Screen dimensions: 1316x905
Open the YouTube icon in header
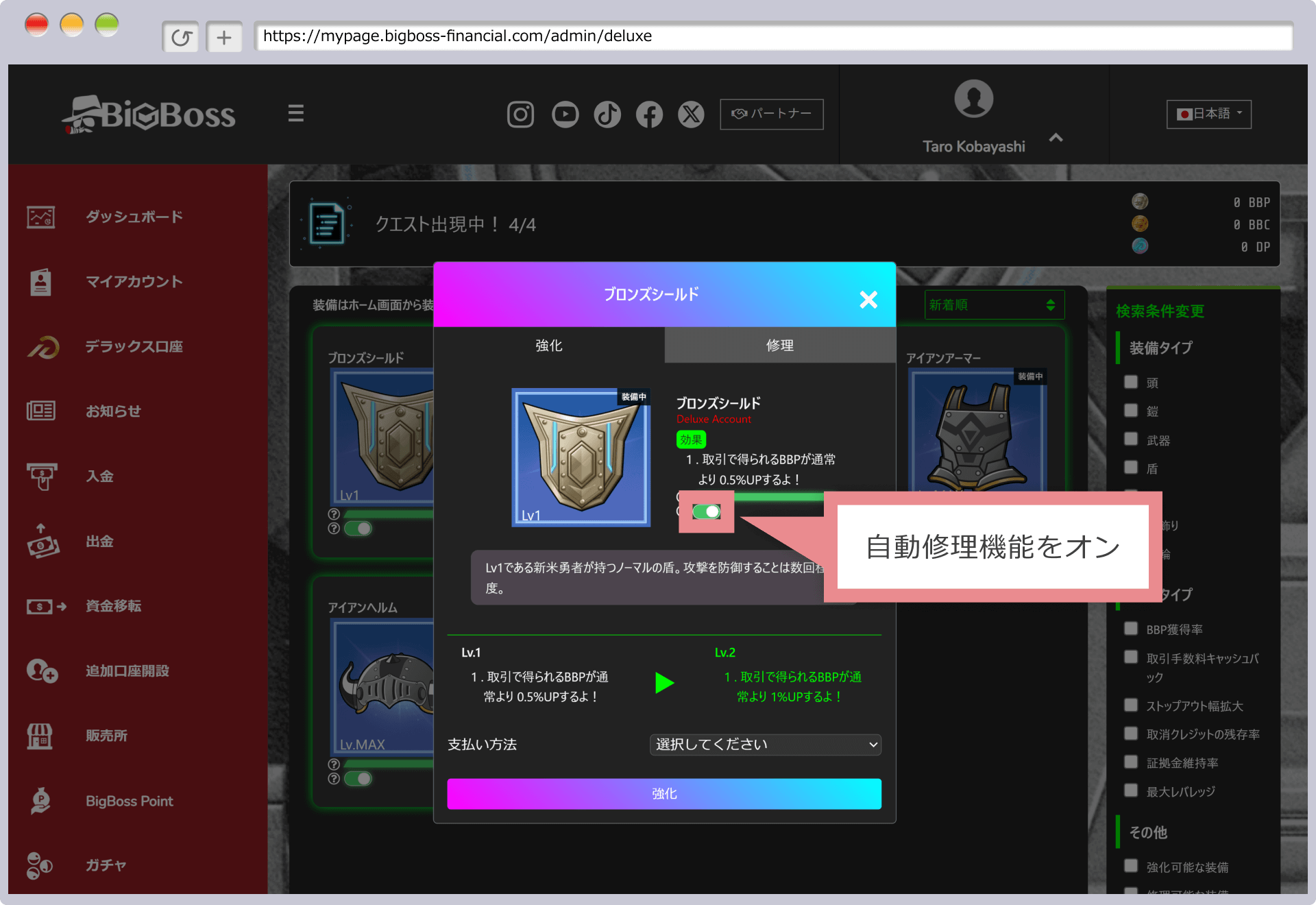(565, 114)
